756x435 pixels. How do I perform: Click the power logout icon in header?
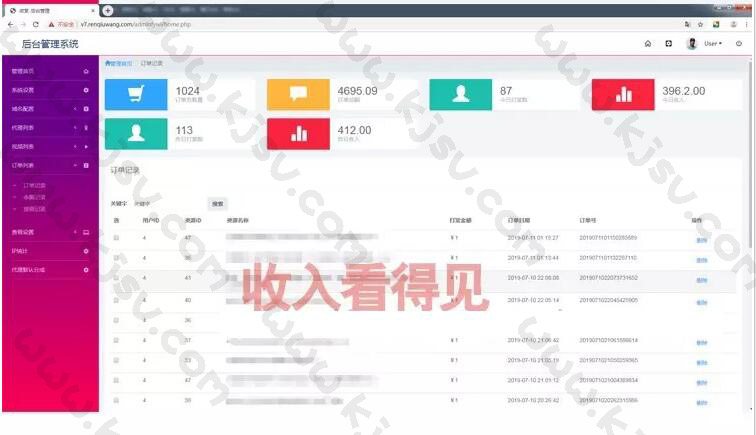click(x=739, y=43)
